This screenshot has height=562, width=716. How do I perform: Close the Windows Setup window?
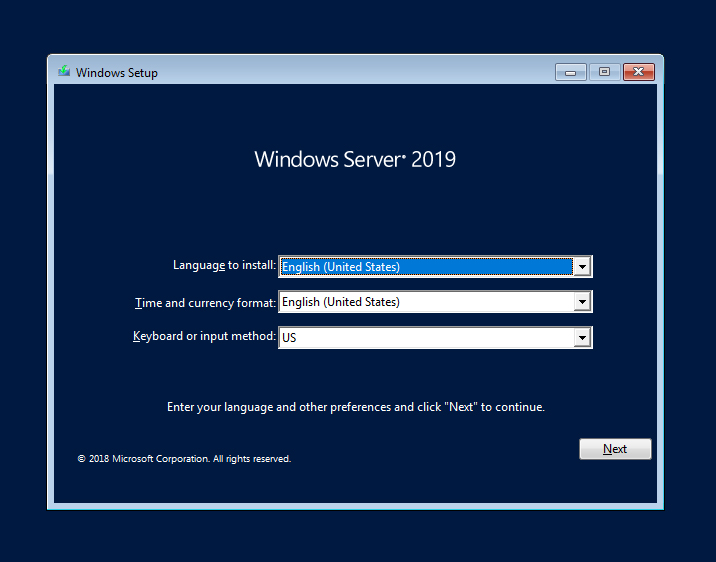pos(639,72)
